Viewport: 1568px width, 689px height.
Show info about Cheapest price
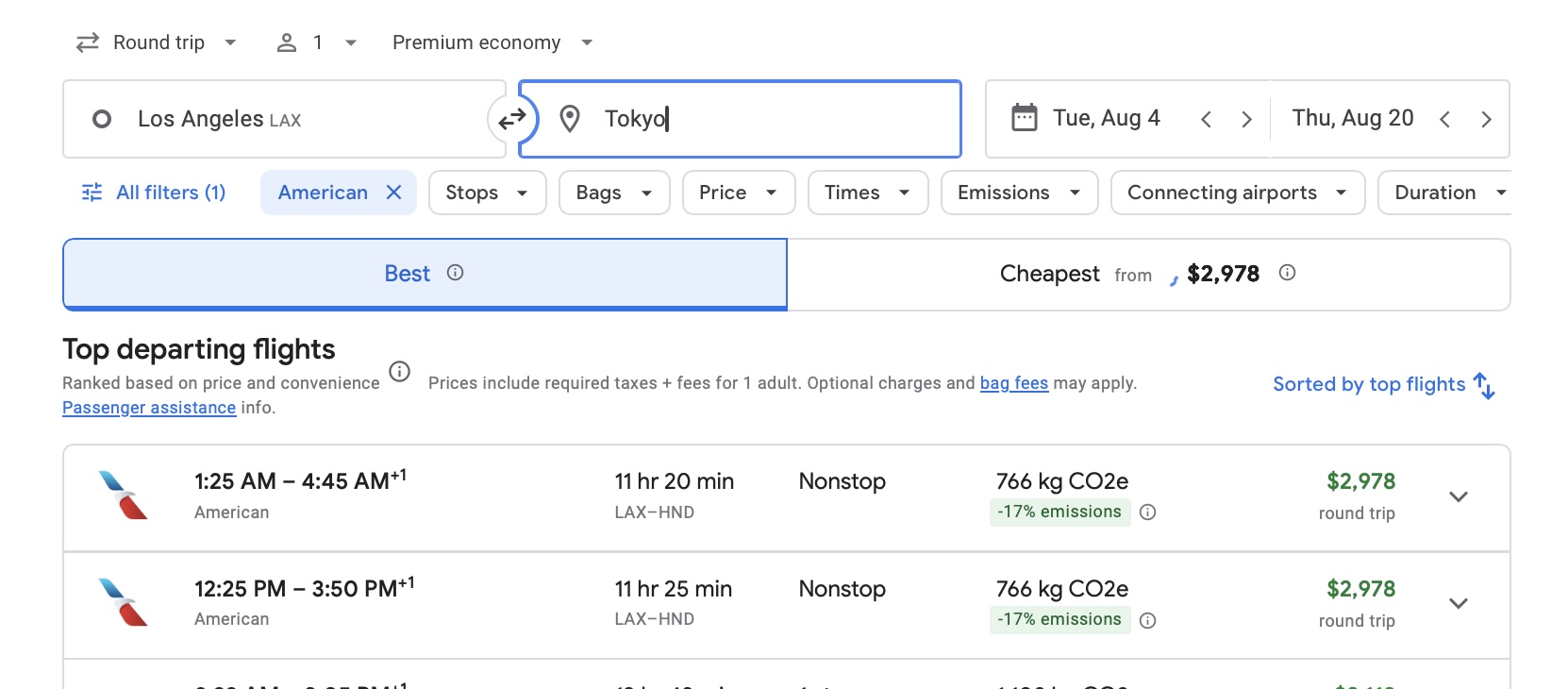click(1287, 273)
